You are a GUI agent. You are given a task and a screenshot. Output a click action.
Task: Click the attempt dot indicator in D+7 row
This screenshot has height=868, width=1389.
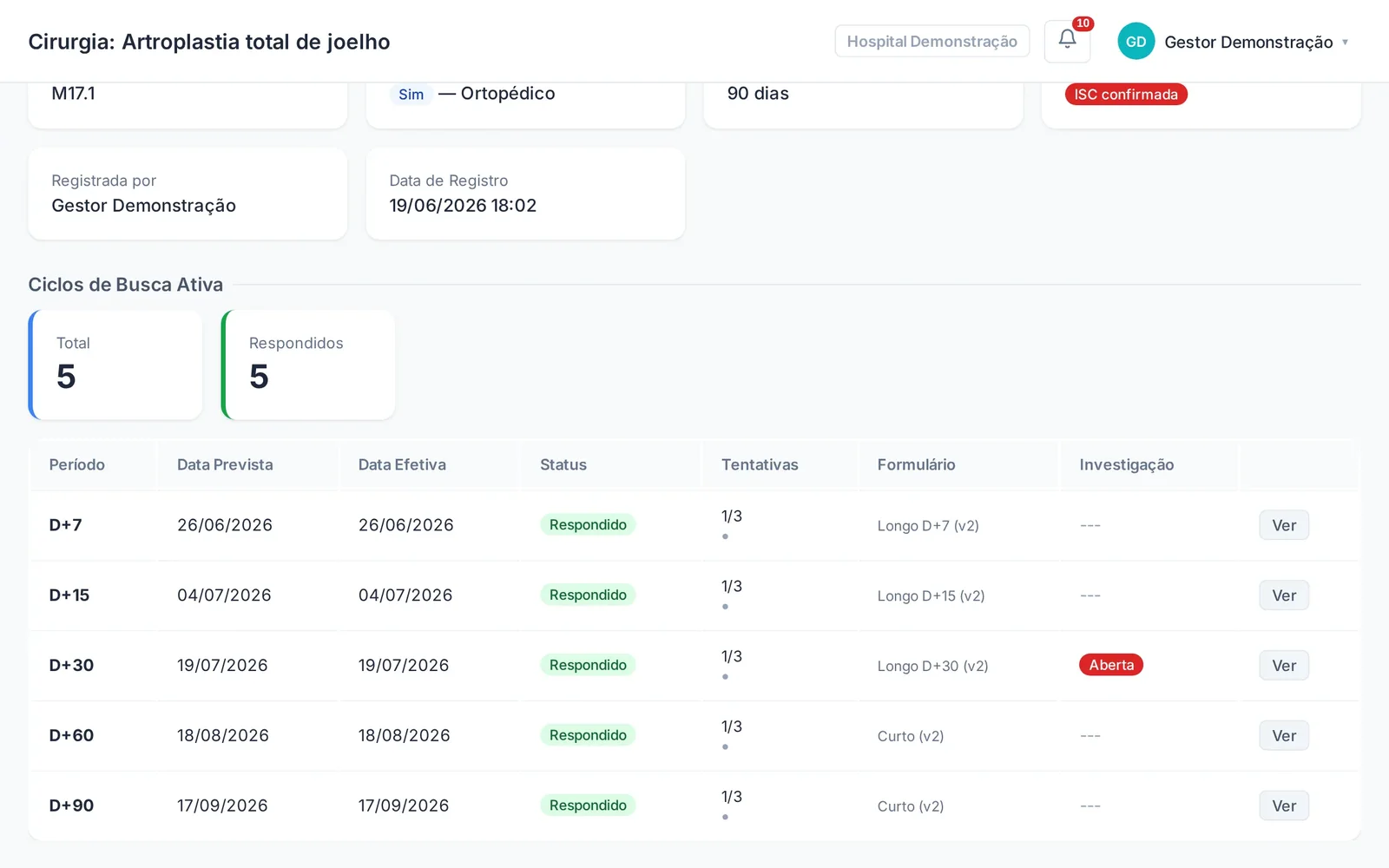click(x=725, y=536)
